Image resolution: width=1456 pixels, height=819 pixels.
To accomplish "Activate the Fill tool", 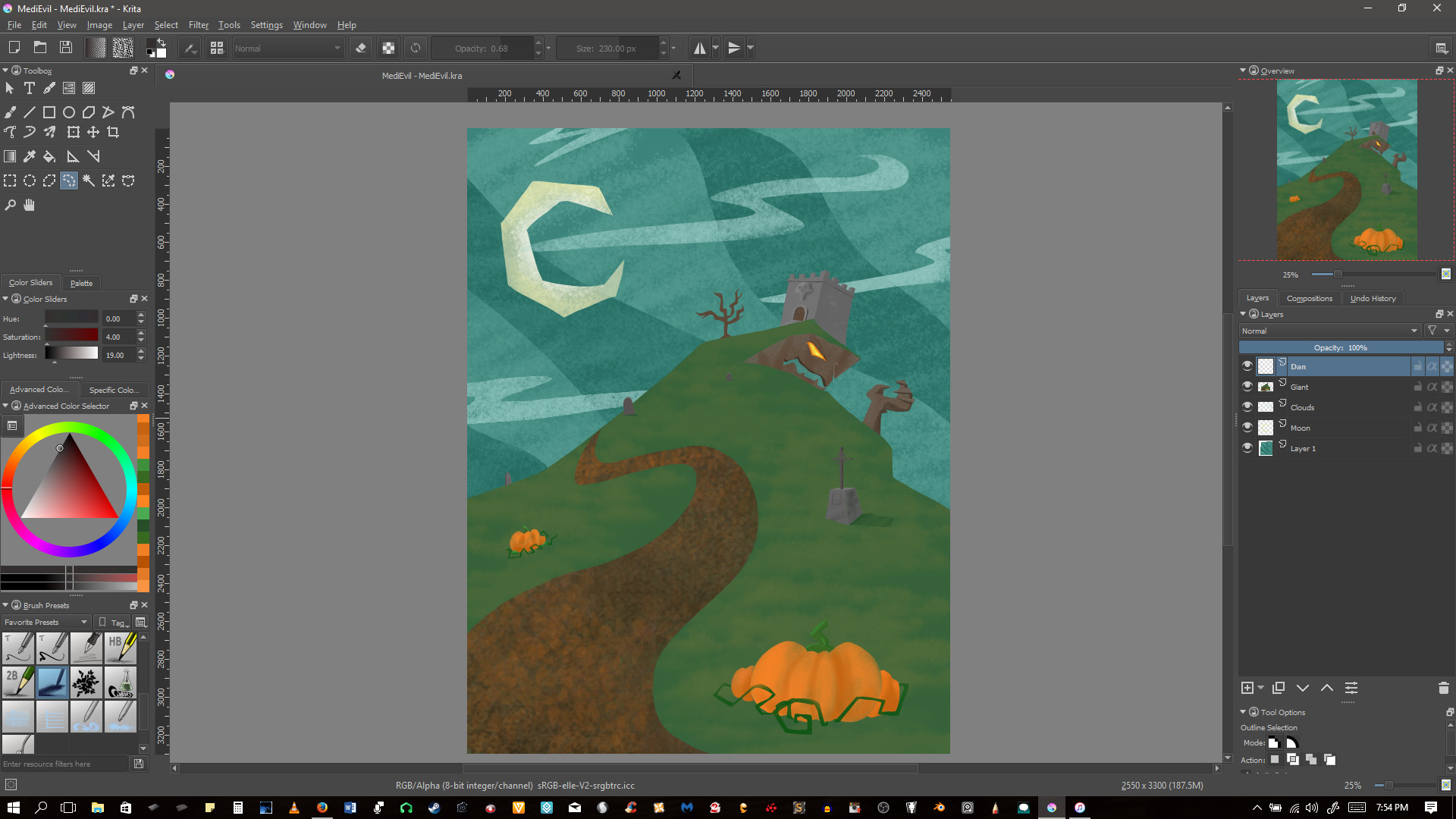I will pyautogui.click(x=49, y=156).
